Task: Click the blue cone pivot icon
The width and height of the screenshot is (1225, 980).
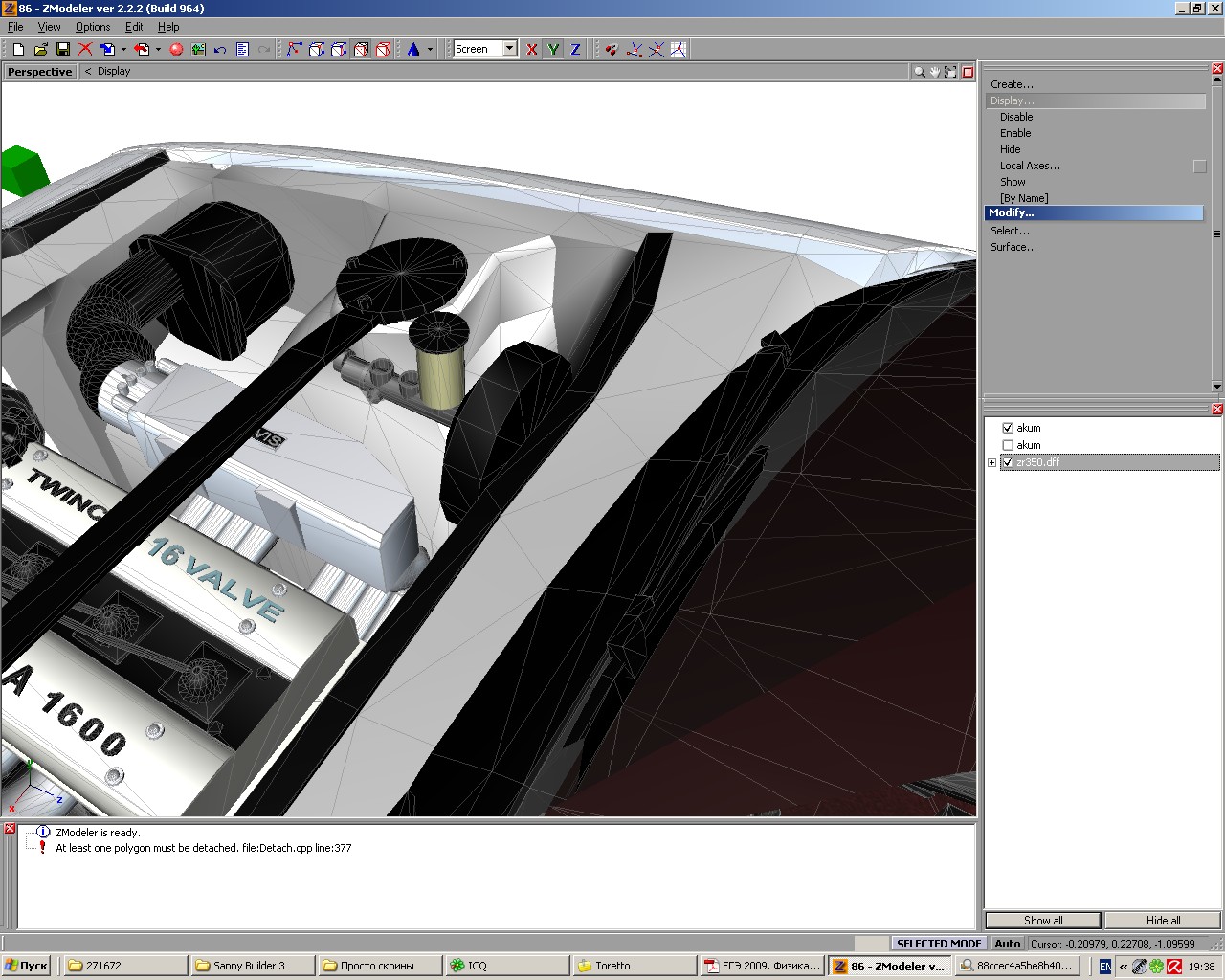Action: (x=413, y=49)
